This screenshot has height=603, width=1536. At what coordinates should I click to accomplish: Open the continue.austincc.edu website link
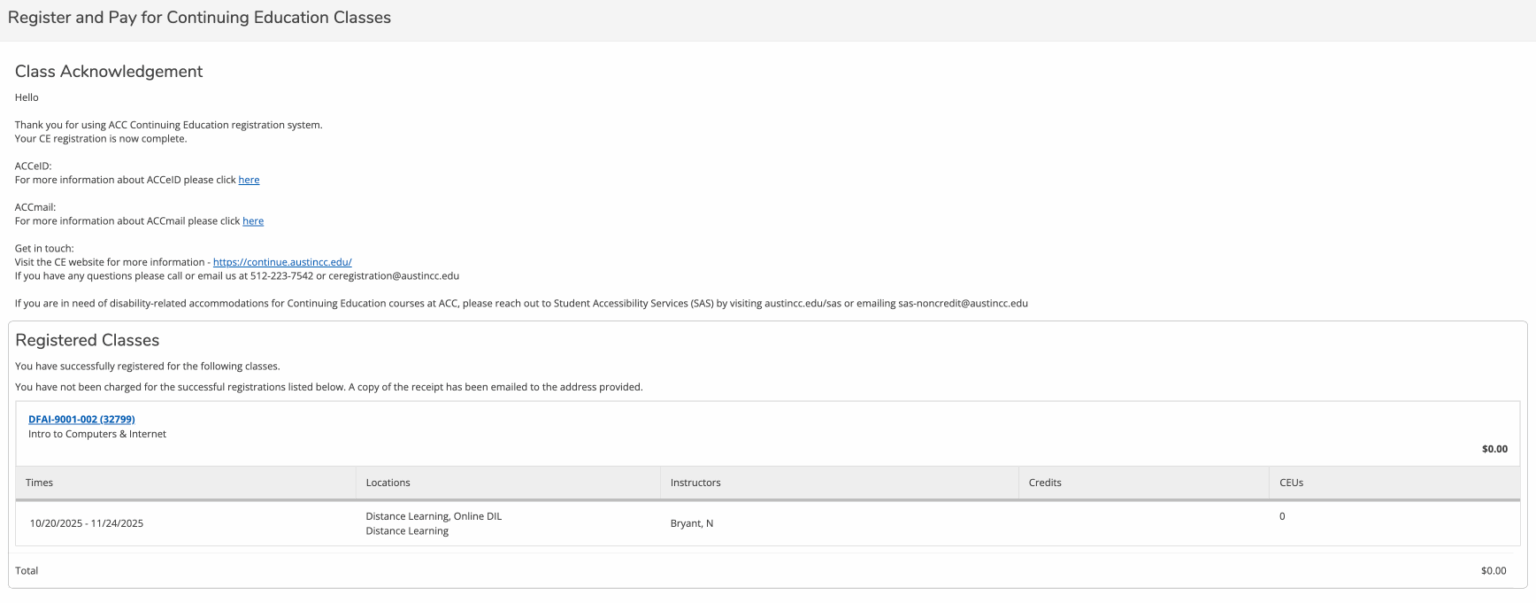tap(282, 262)
